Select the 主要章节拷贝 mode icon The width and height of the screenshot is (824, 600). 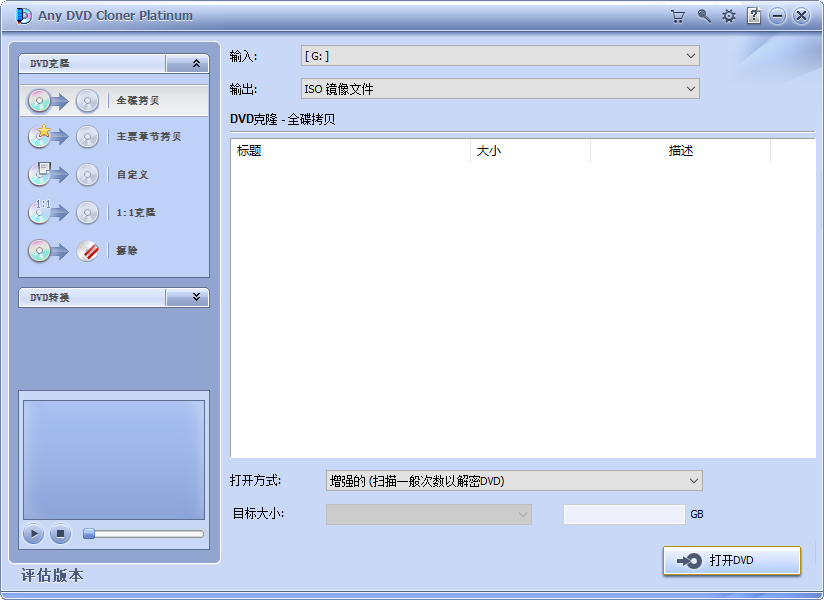pyautogui.click(x=40, y=138)
